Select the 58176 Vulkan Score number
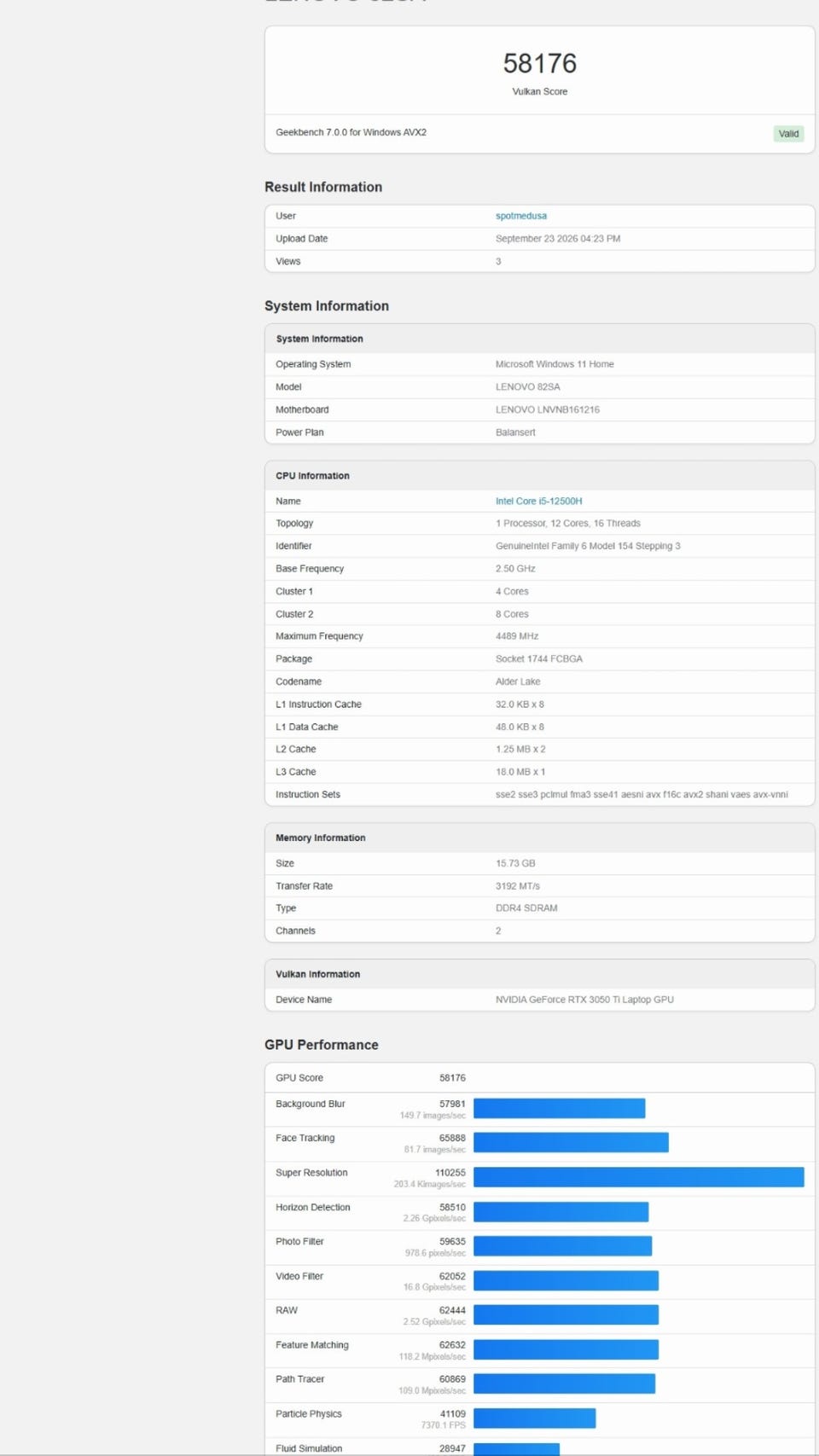Image resolution: width=819 pixels, height=1456 pixels. 540,63
